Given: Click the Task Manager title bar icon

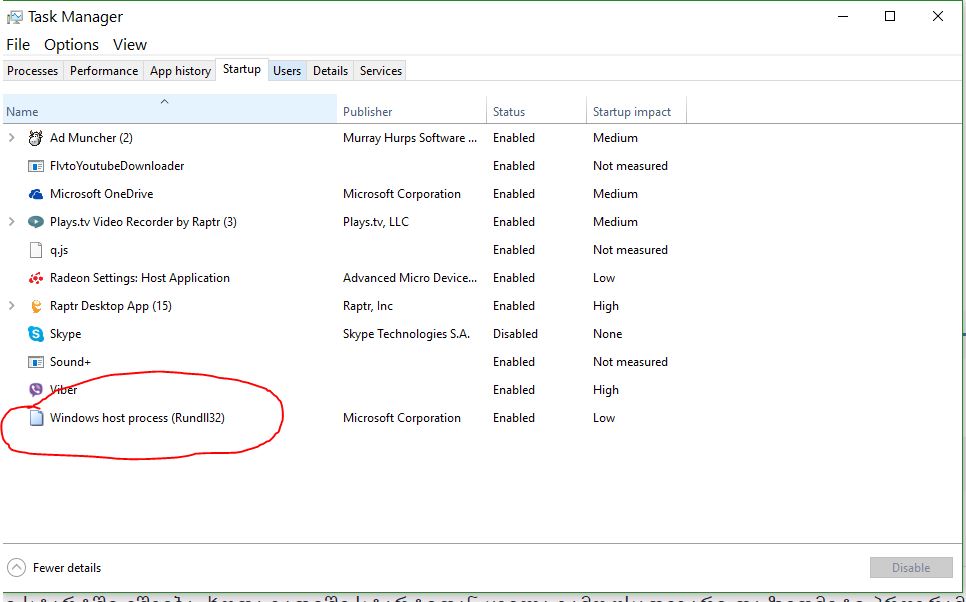Looking at the screenshot, I should tap(14, 17).
